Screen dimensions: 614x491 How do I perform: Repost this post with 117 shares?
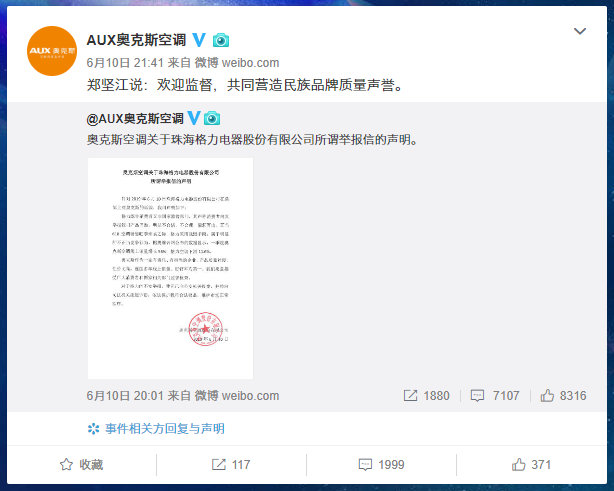(231, 465)
